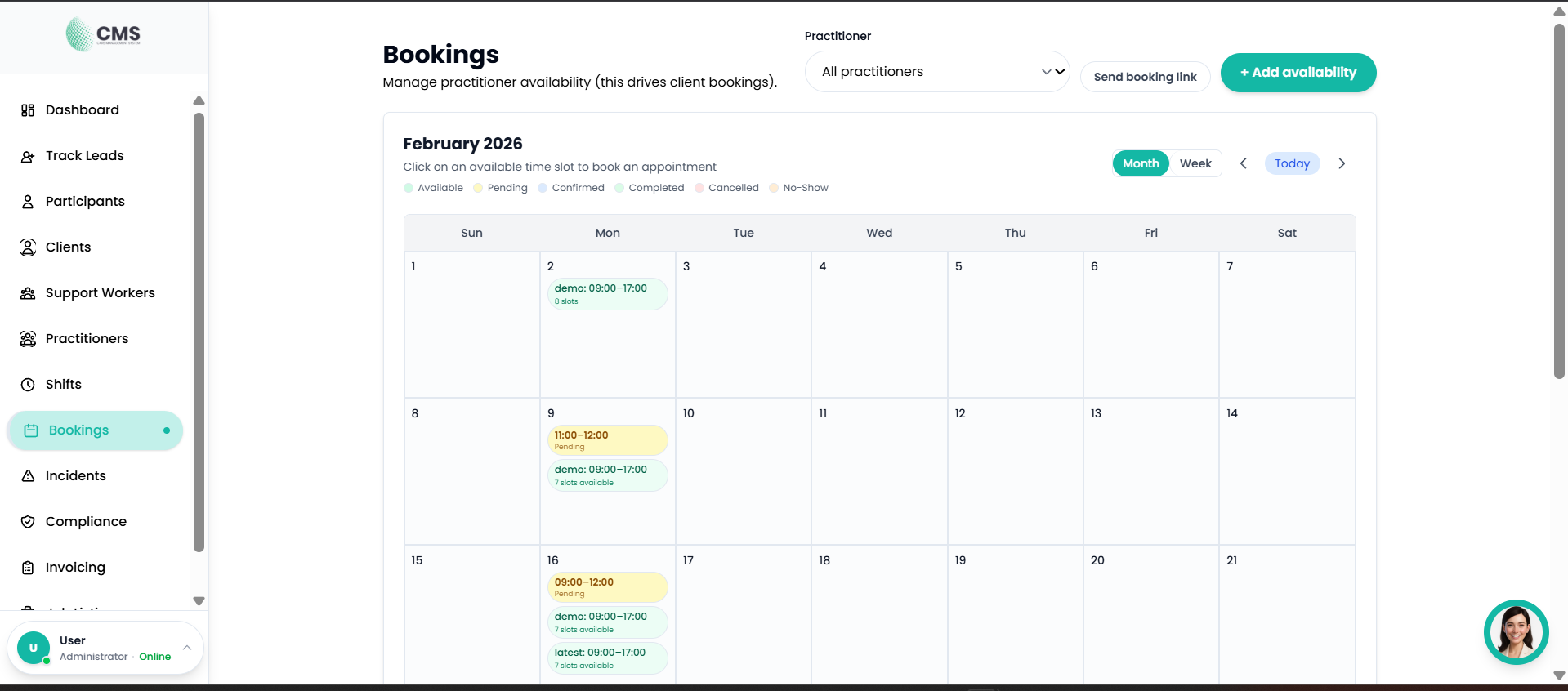Click the Cancelled legend color dot

(699, 188)
